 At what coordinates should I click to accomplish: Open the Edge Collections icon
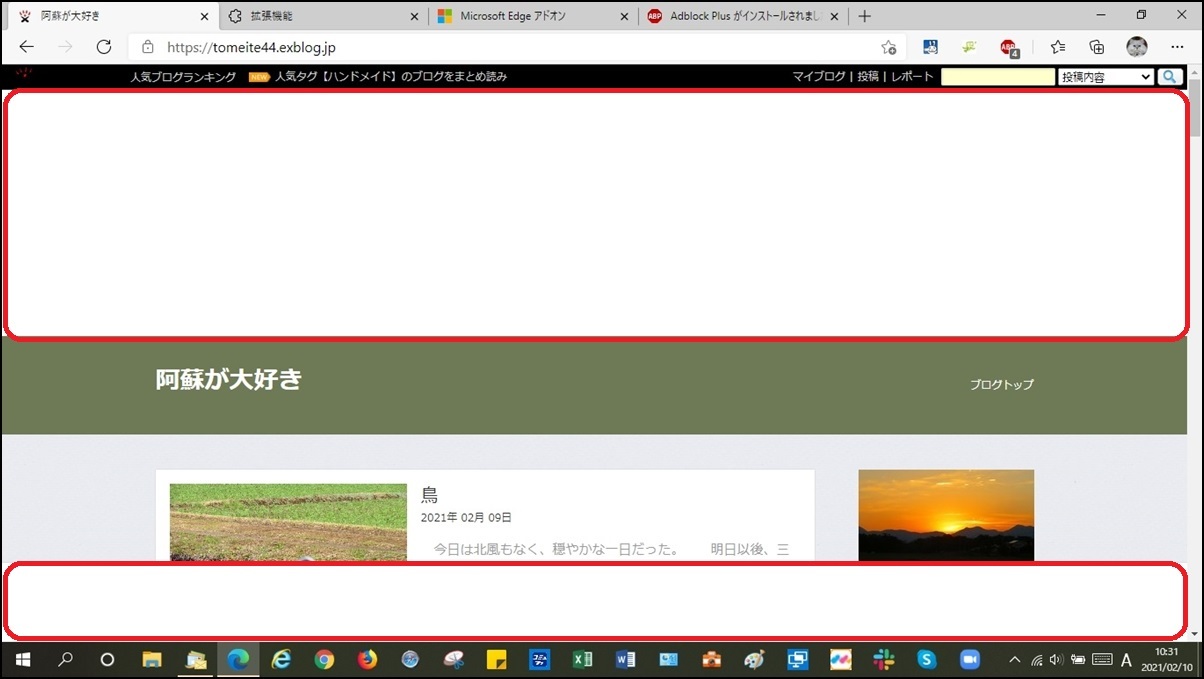(1096, 46)
